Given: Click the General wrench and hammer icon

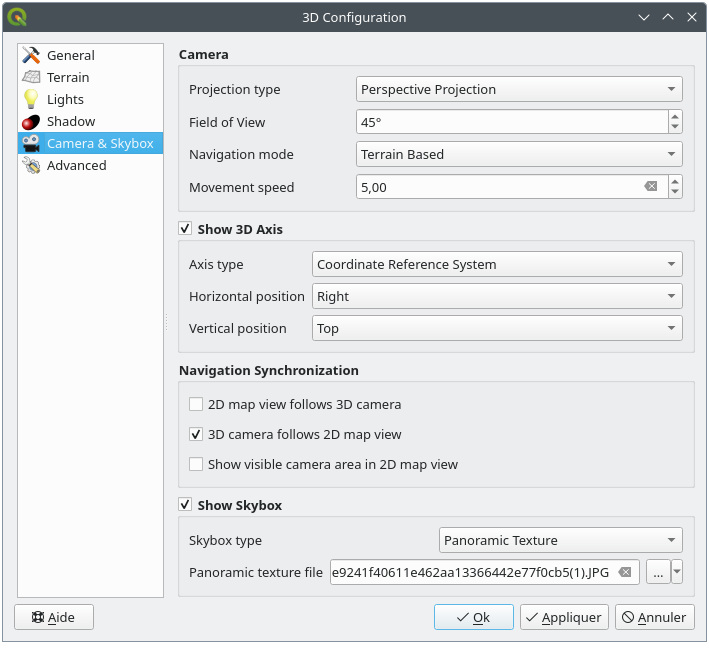Looking at the screenshot, I should (31, 56).
